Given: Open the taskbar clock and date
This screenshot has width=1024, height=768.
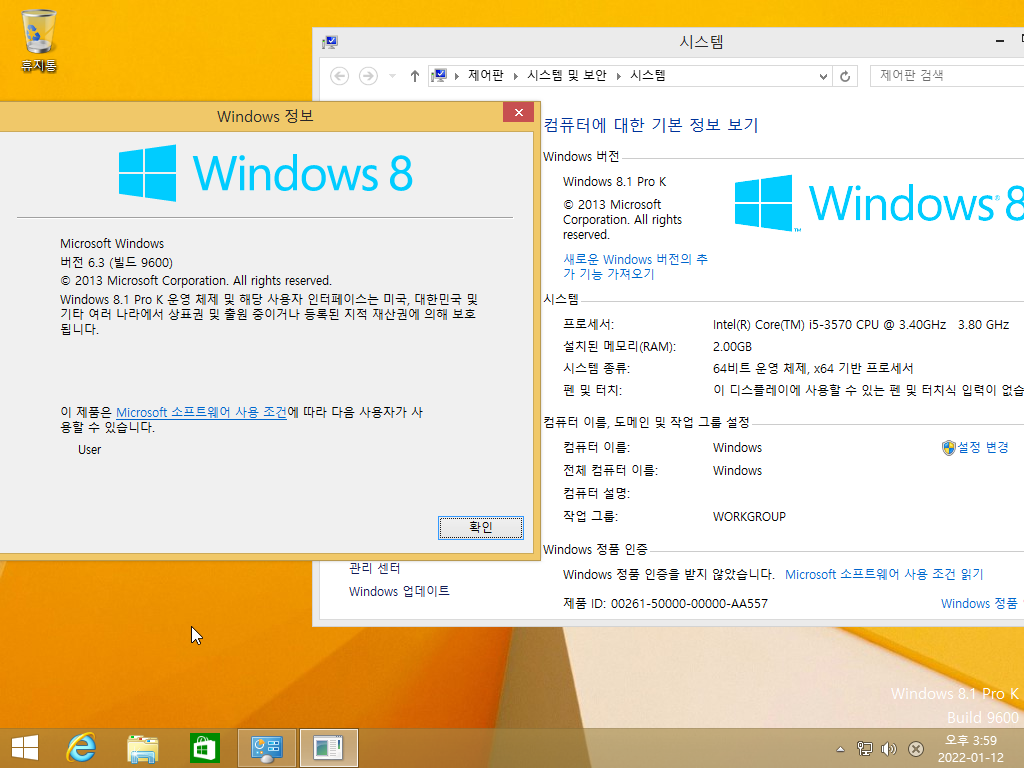Looking at the screenshot, I should point(970,749).
